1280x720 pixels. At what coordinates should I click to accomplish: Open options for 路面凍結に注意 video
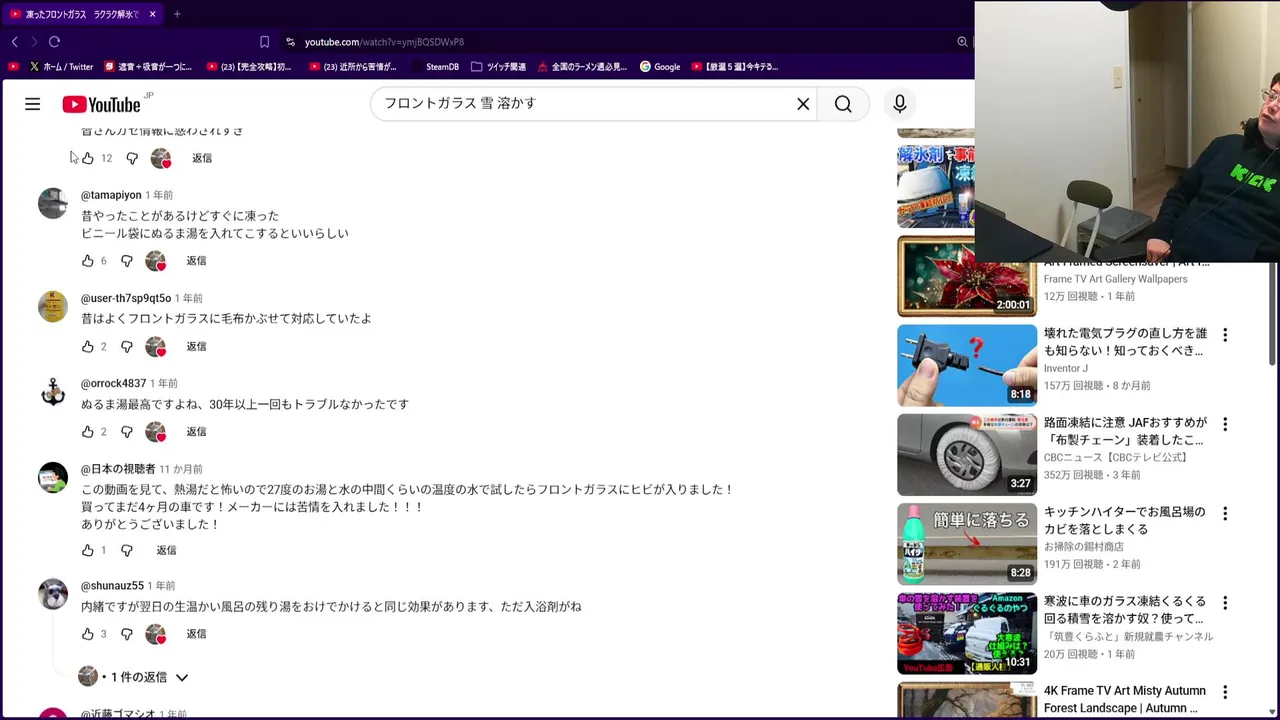tap(1225, 424)
